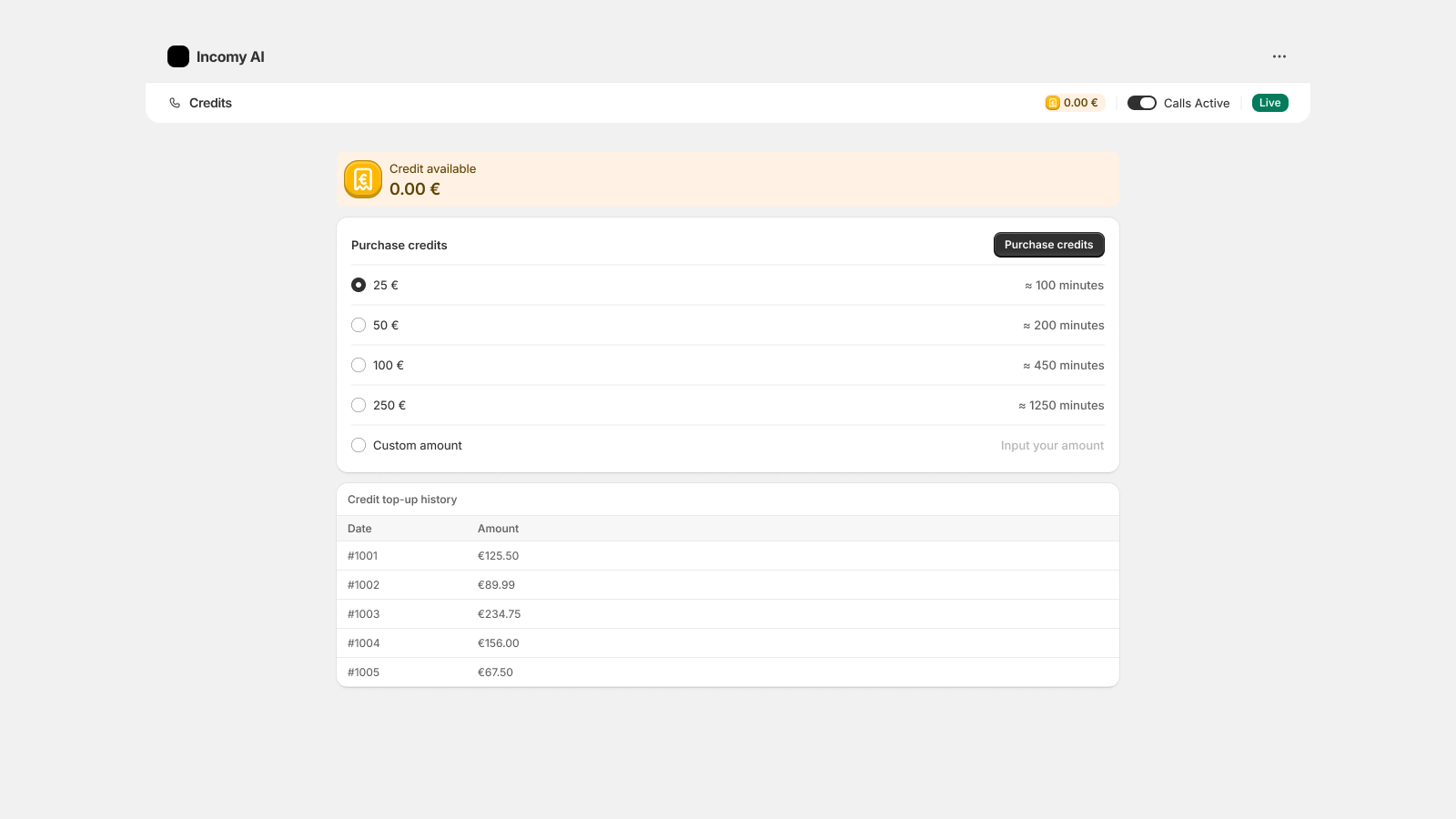Click the Amount column header
Screen dimensions: 1456x819
pyautogui.click(x=498, y=529)
